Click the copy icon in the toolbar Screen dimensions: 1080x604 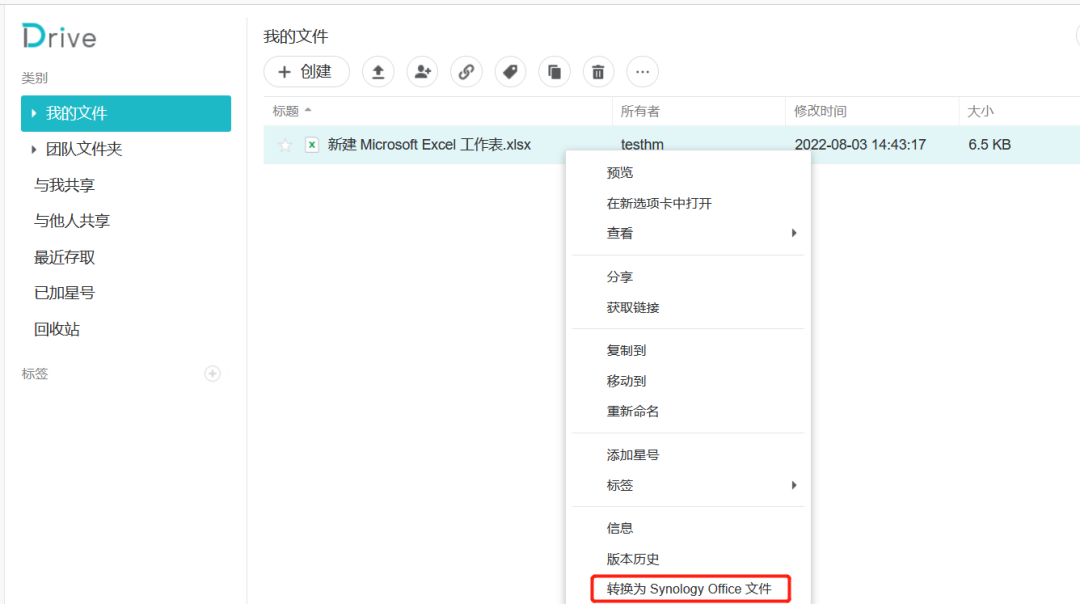[554, 71]
